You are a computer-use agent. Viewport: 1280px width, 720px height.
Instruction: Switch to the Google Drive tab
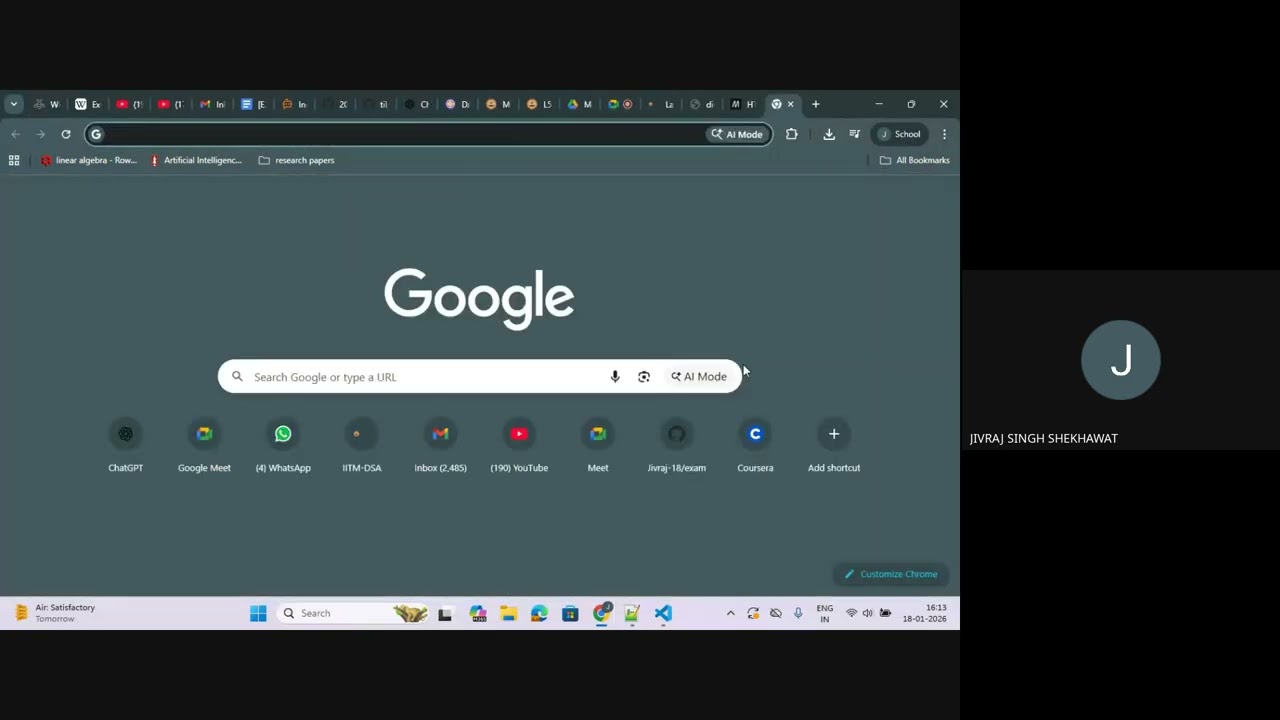[580, 104]
